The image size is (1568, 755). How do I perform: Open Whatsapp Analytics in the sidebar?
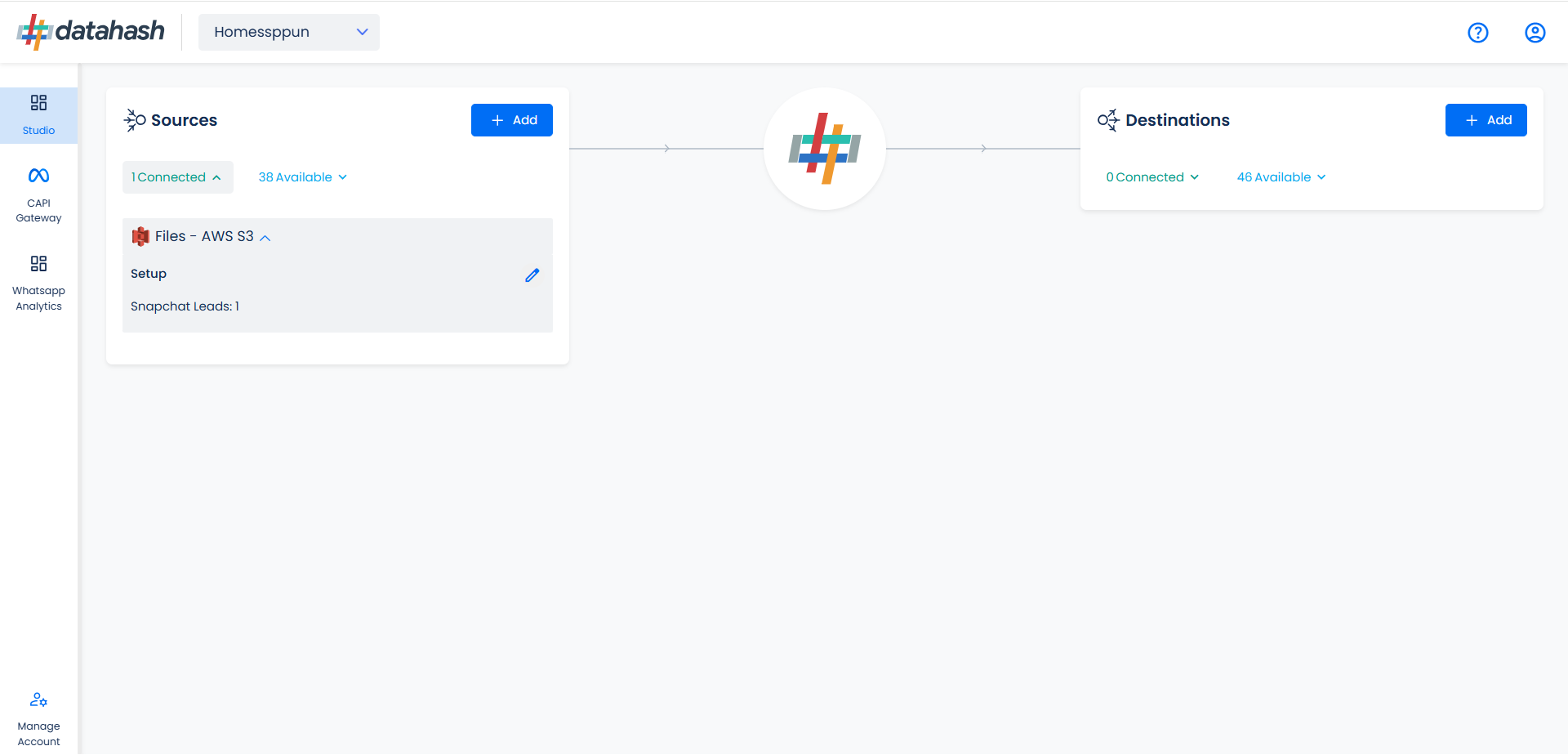[x=38, y=284]
